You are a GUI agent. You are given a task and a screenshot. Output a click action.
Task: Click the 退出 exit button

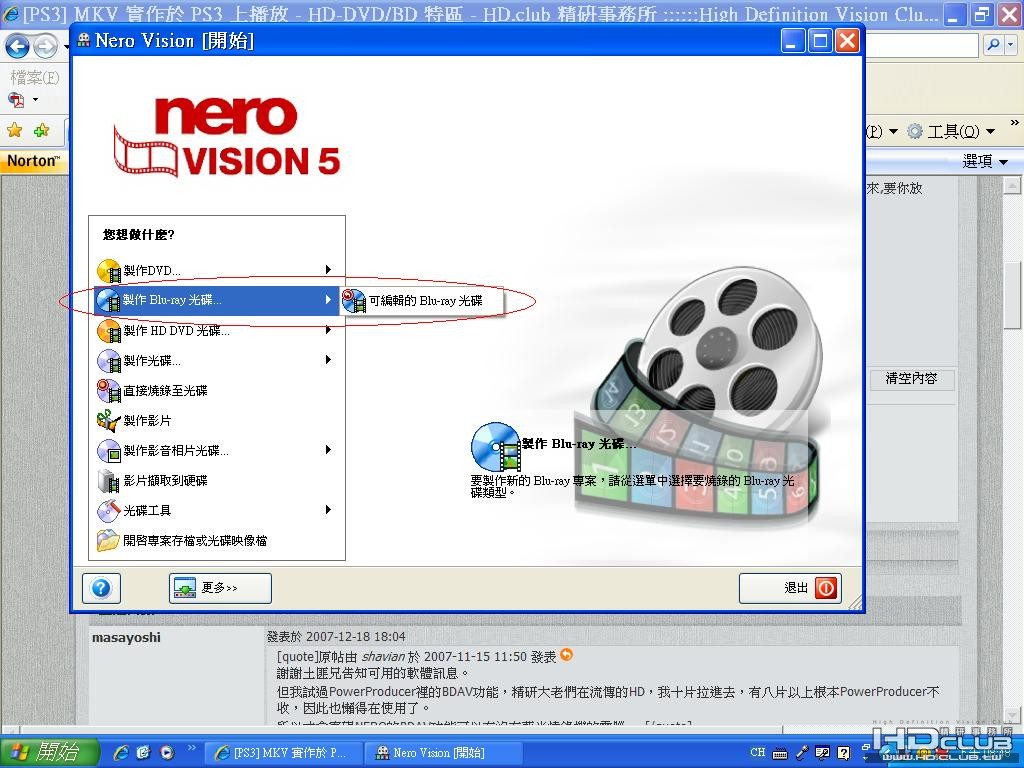[790, 588]
